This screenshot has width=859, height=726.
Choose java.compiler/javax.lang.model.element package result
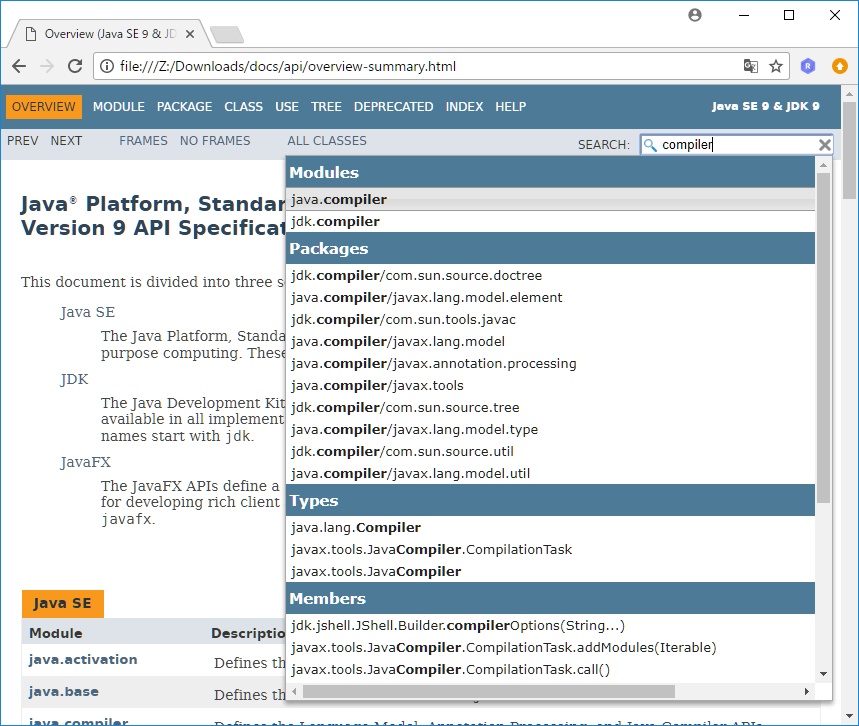pyautogui.click(x=551, y=298)
